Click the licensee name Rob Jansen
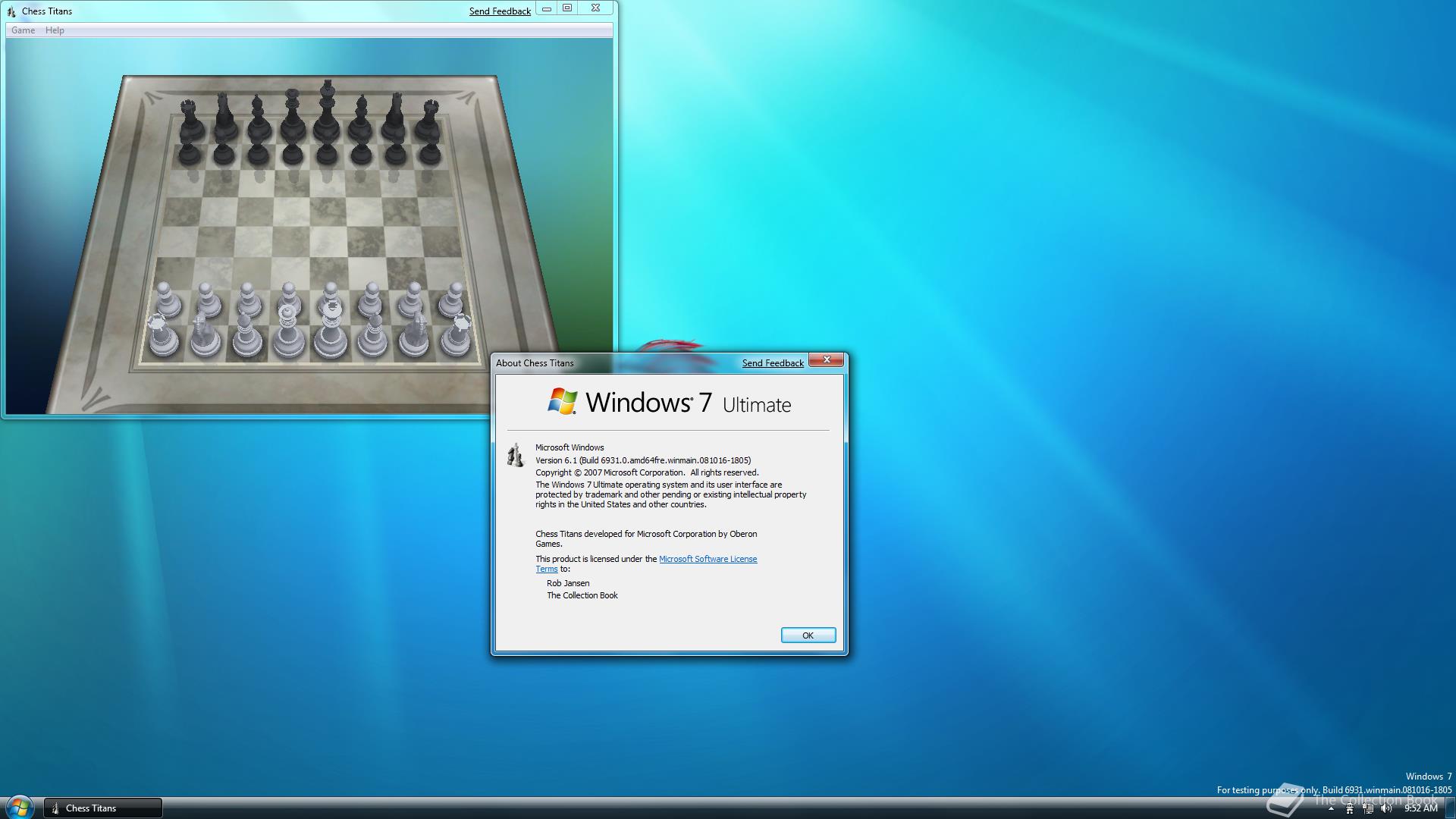Viewport: 1456px width, 819px height. point(568,583)
